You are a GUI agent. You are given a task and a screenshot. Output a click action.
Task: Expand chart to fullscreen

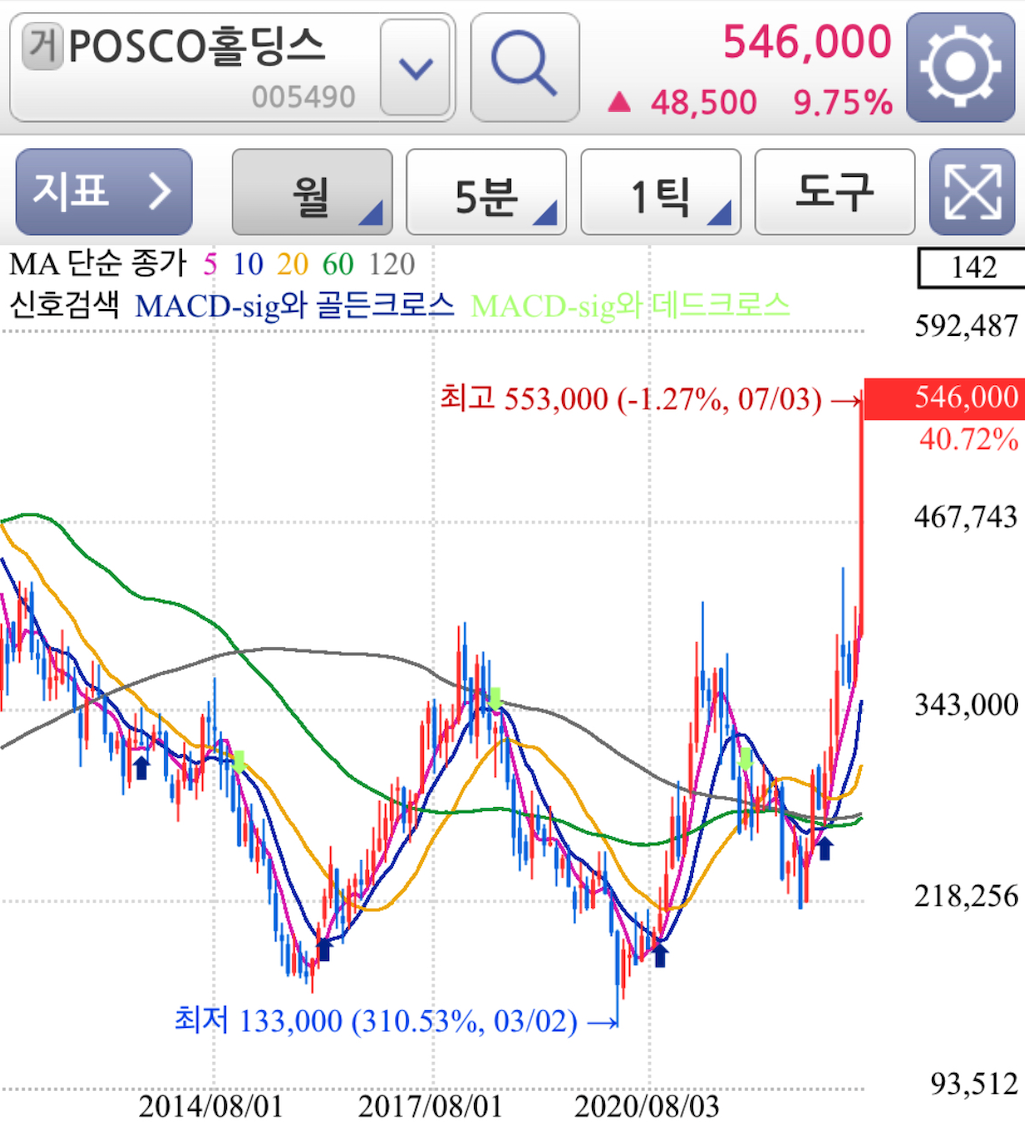[972, 192]
